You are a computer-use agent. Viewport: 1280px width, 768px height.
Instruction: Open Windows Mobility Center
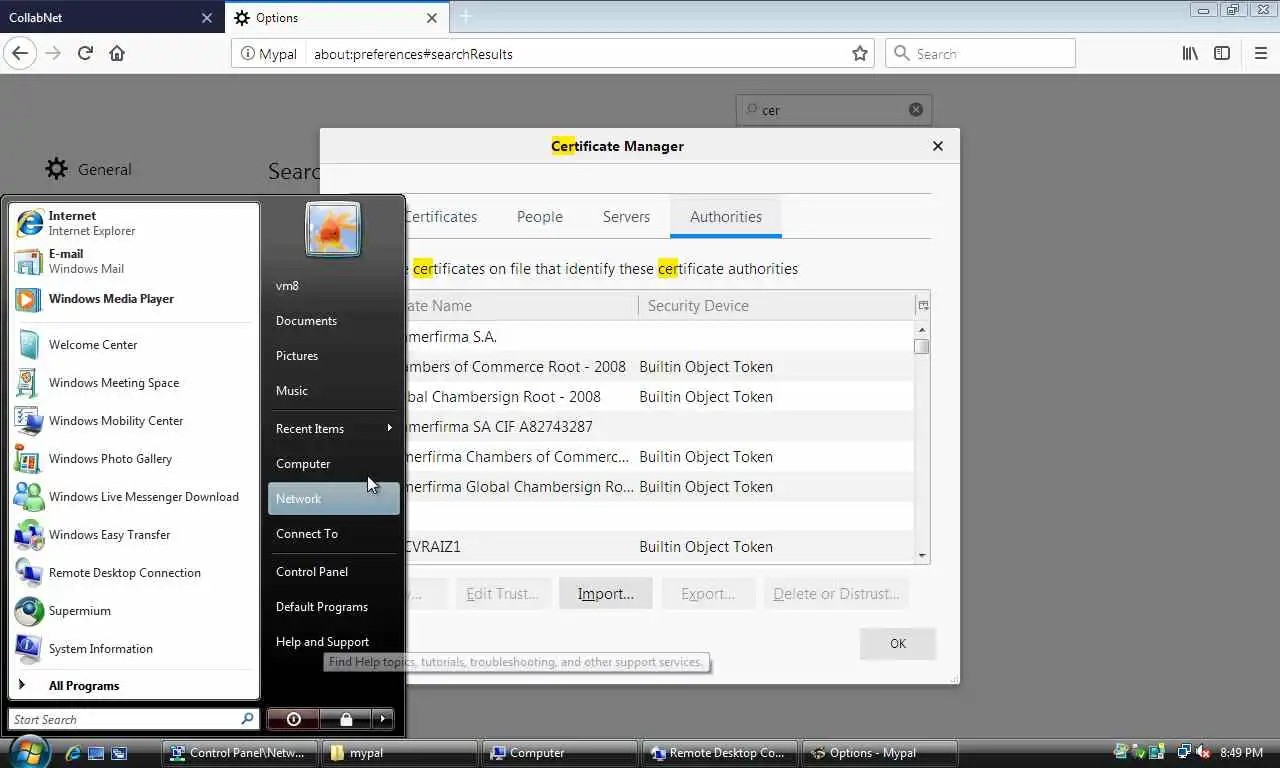pos(134,420)
